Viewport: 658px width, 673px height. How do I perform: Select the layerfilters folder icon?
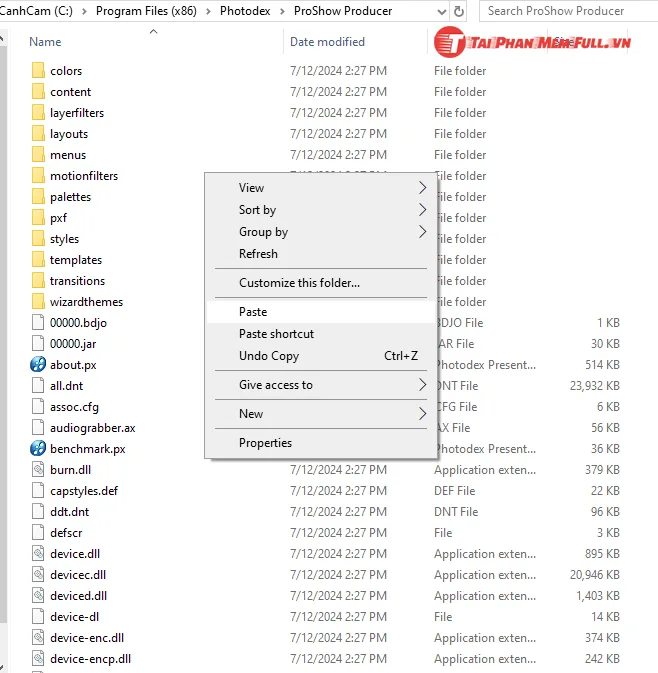click(x=38, y=112)
